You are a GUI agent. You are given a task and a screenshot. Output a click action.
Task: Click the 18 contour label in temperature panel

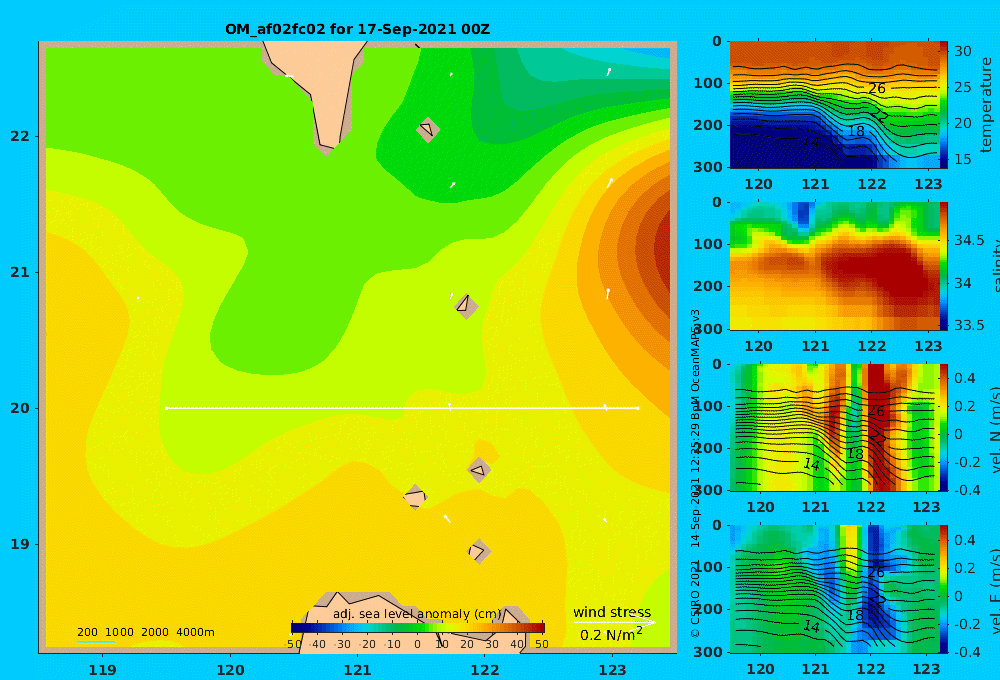point(856,131)
